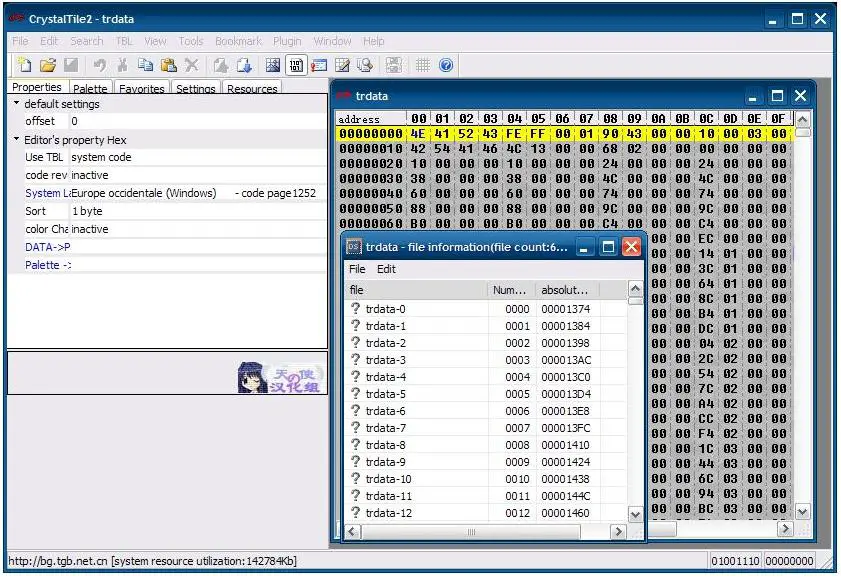The width and height of the screenshot is (841, 577).
Task: Click the System L property label
Action: pos(47,193)
